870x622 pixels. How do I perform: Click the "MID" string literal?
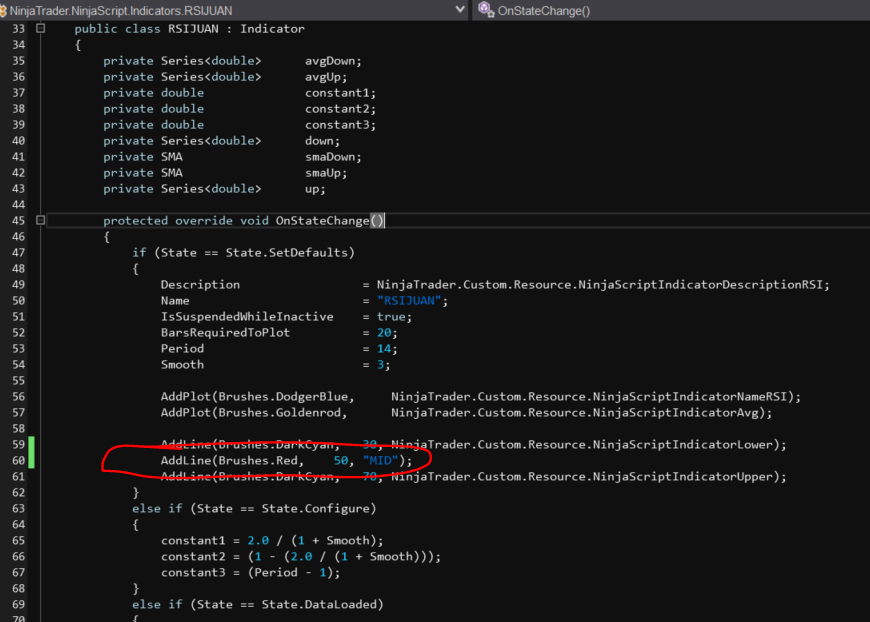[381, 461]
